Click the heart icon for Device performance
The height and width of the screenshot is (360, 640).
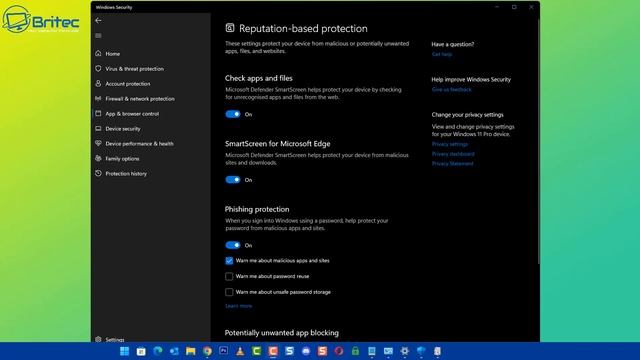point(98,143)
